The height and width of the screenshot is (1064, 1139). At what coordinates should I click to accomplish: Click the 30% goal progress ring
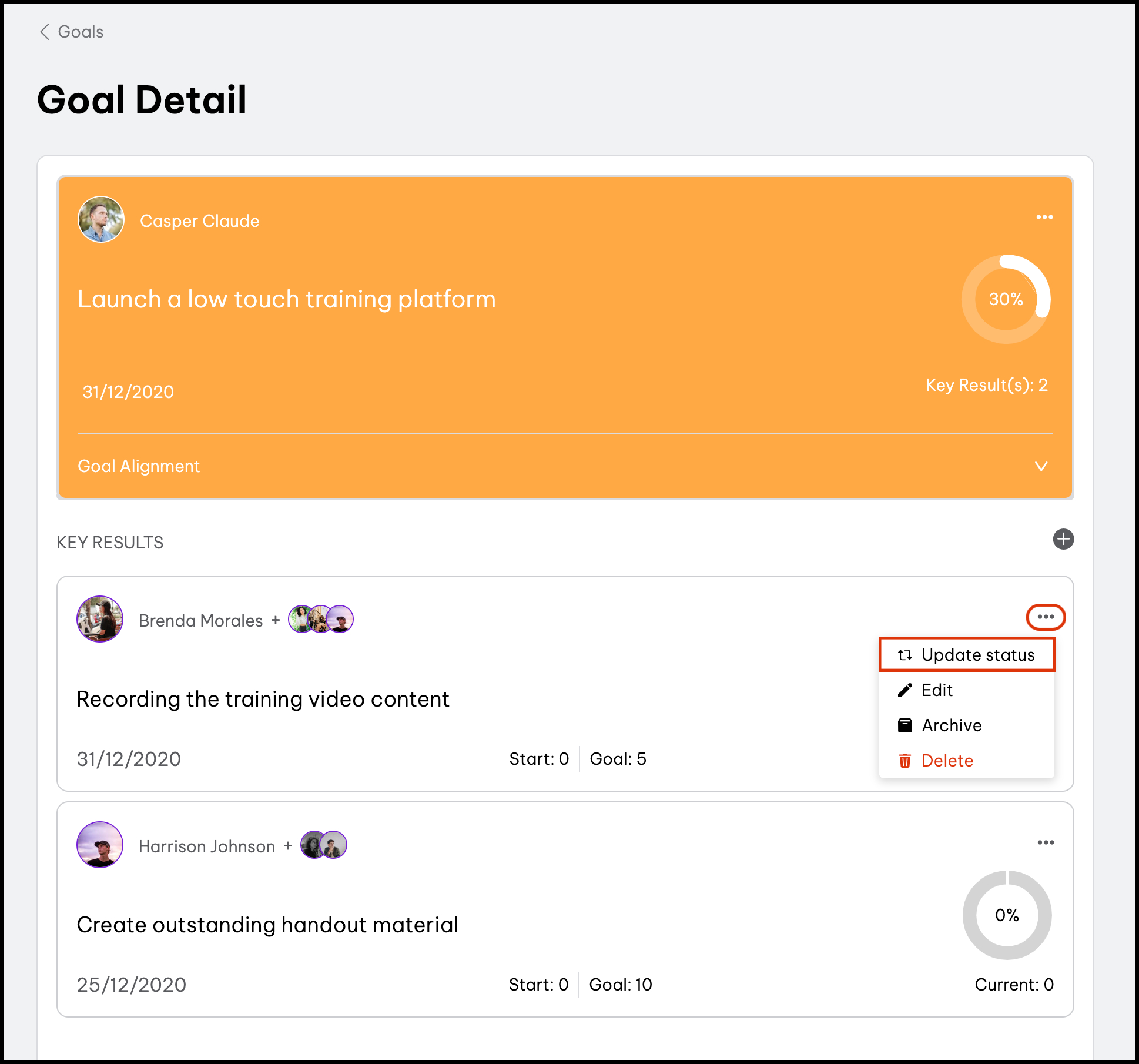coord(1006,299)
